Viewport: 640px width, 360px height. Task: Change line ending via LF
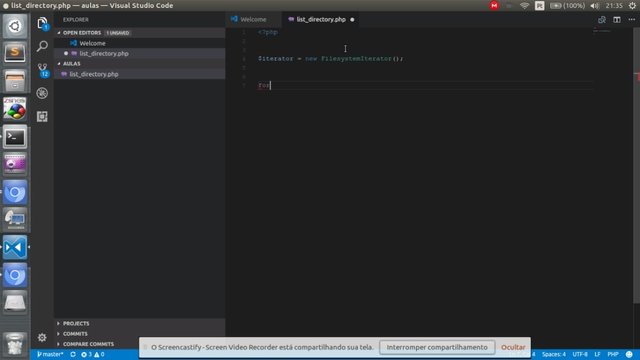point(597,354)
